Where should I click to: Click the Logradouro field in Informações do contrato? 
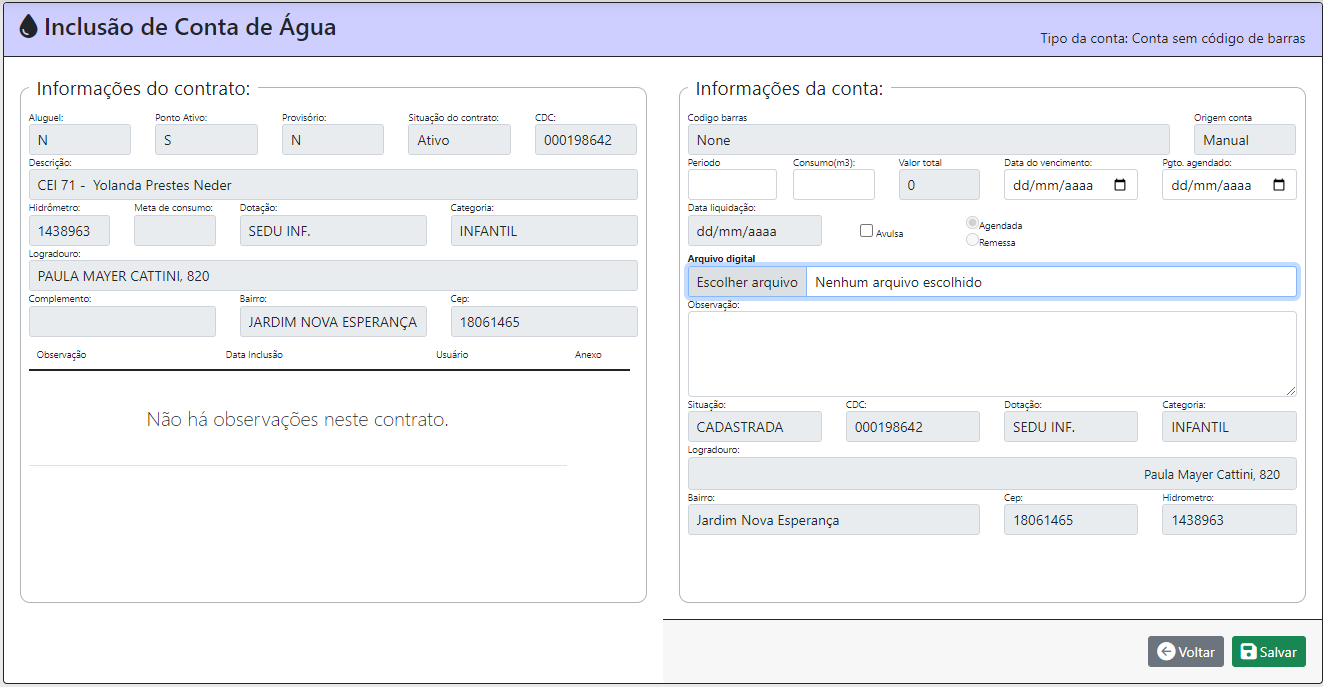pyautogui.click(x=333, y=276)
